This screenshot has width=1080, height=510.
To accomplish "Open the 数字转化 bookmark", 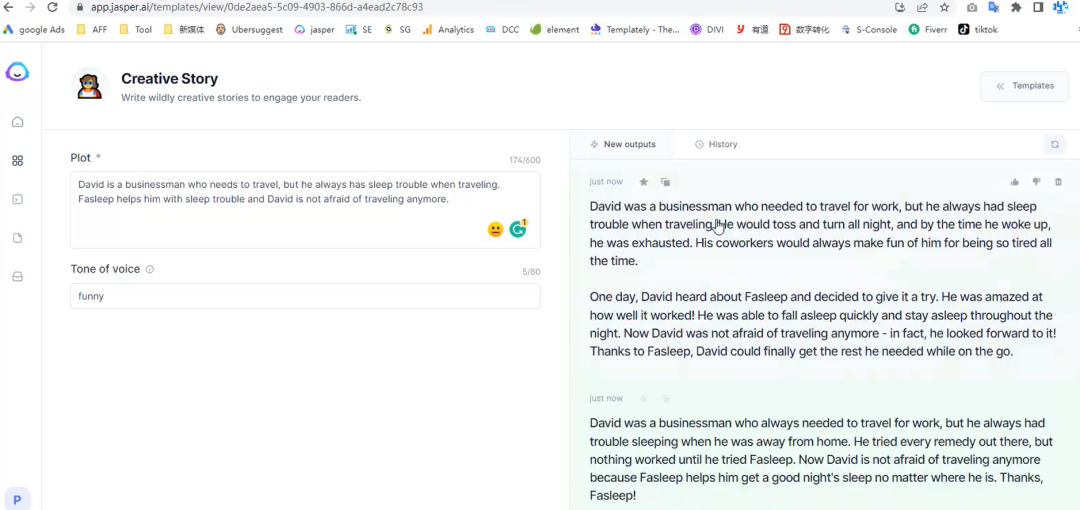I will click(x=804, y=30).
